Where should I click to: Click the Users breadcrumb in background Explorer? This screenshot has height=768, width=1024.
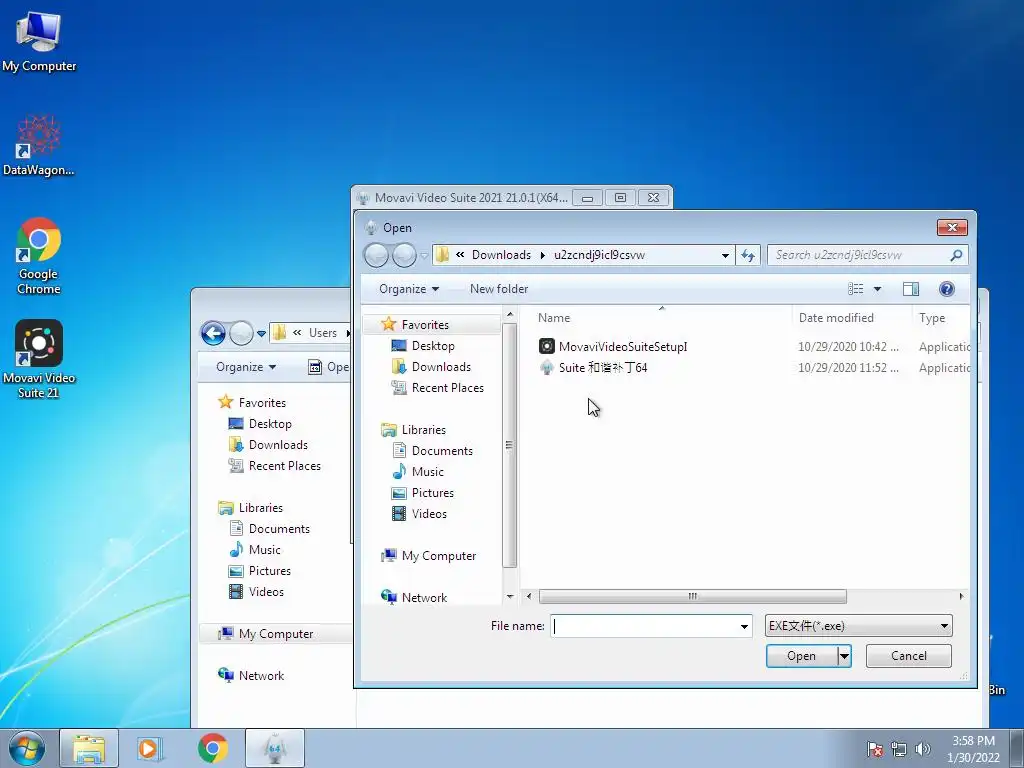323,333
